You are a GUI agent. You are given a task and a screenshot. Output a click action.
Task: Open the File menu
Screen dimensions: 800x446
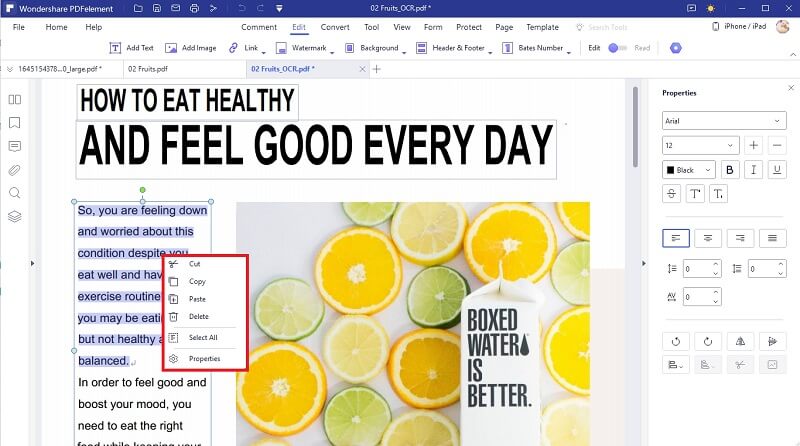pos(18,27)
